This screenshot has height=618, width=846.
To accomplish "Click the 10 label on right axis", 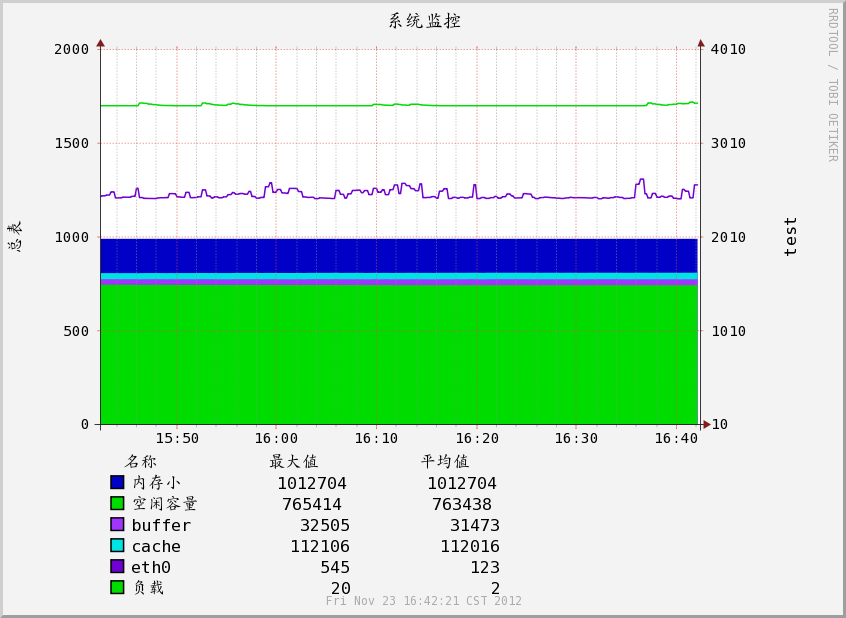I will click(x=720, y=424).
